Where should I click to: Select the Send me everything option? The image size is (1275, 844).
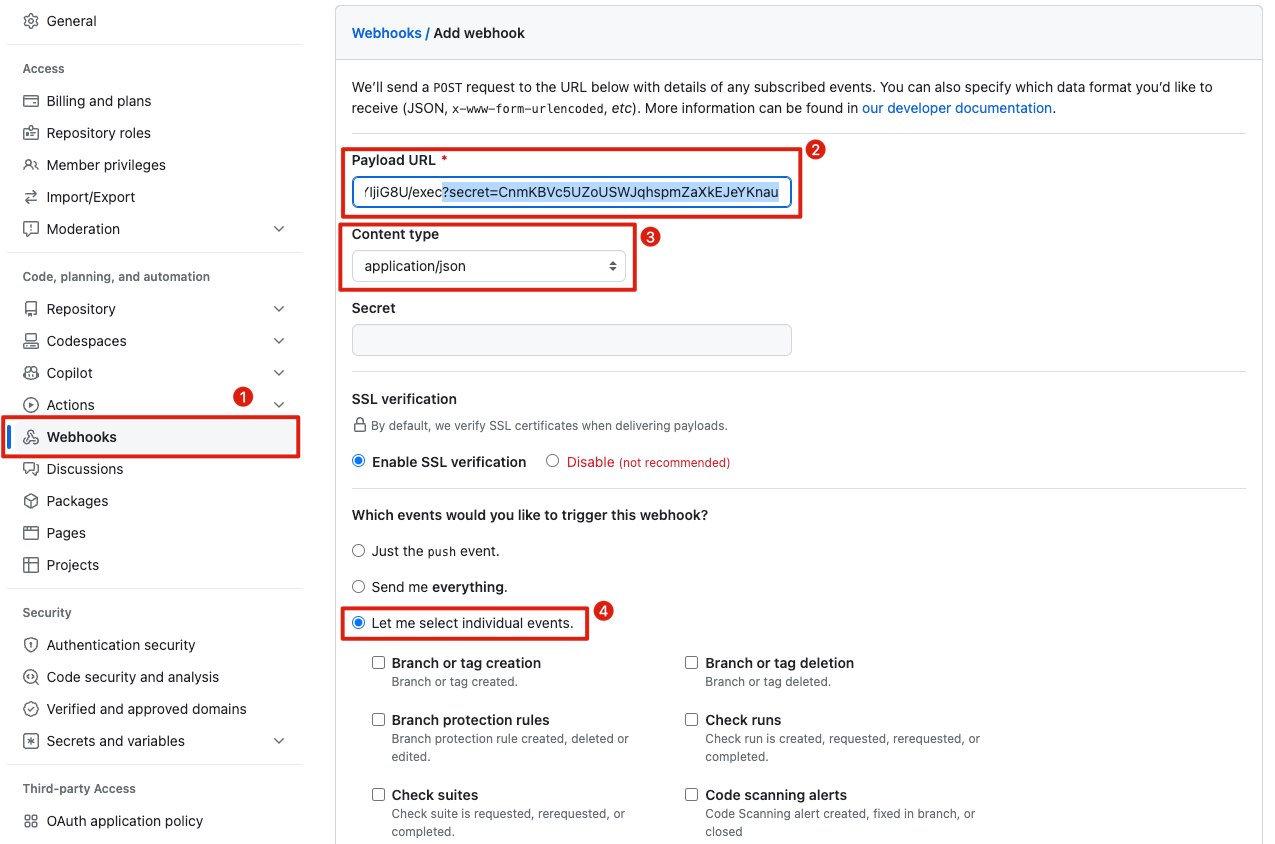coord(358,586)
